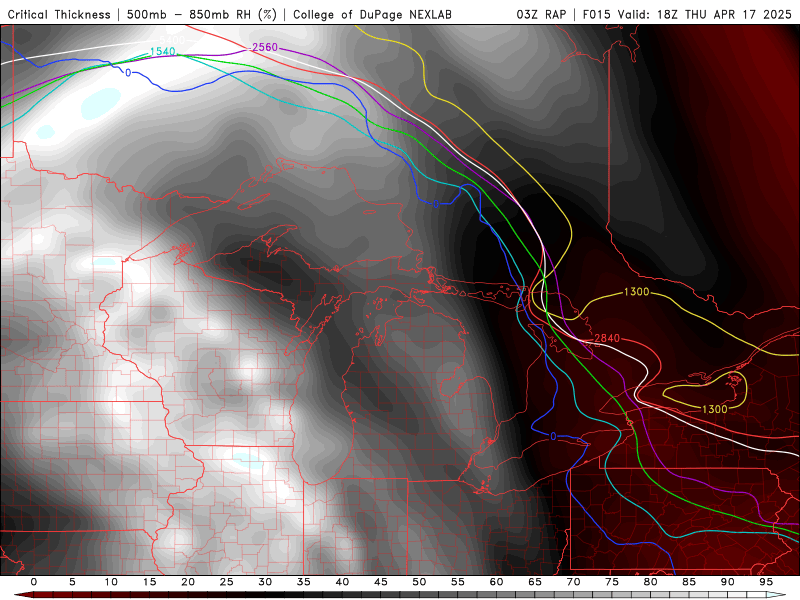The width and height of the screenshot is (800, 600).
Task: Click the red "2840" contour label
Action: 607,338
